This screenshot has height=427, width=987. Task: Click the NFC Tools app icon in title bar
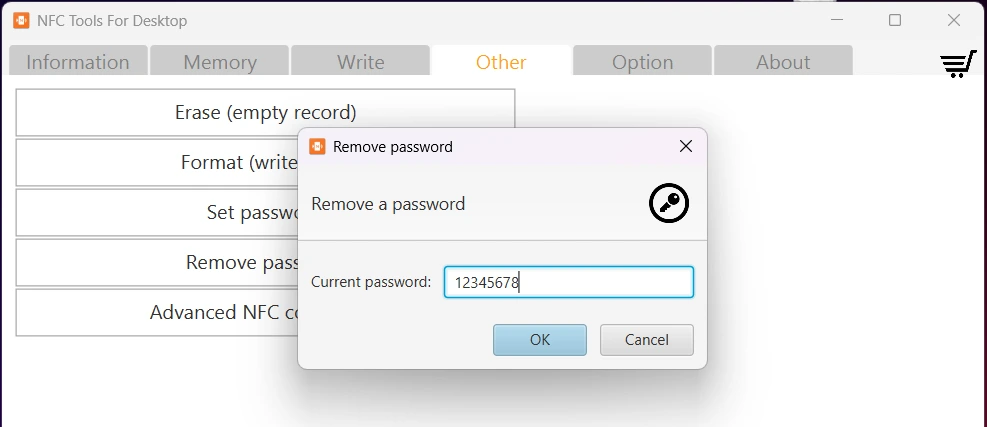[x=21, y=20]
